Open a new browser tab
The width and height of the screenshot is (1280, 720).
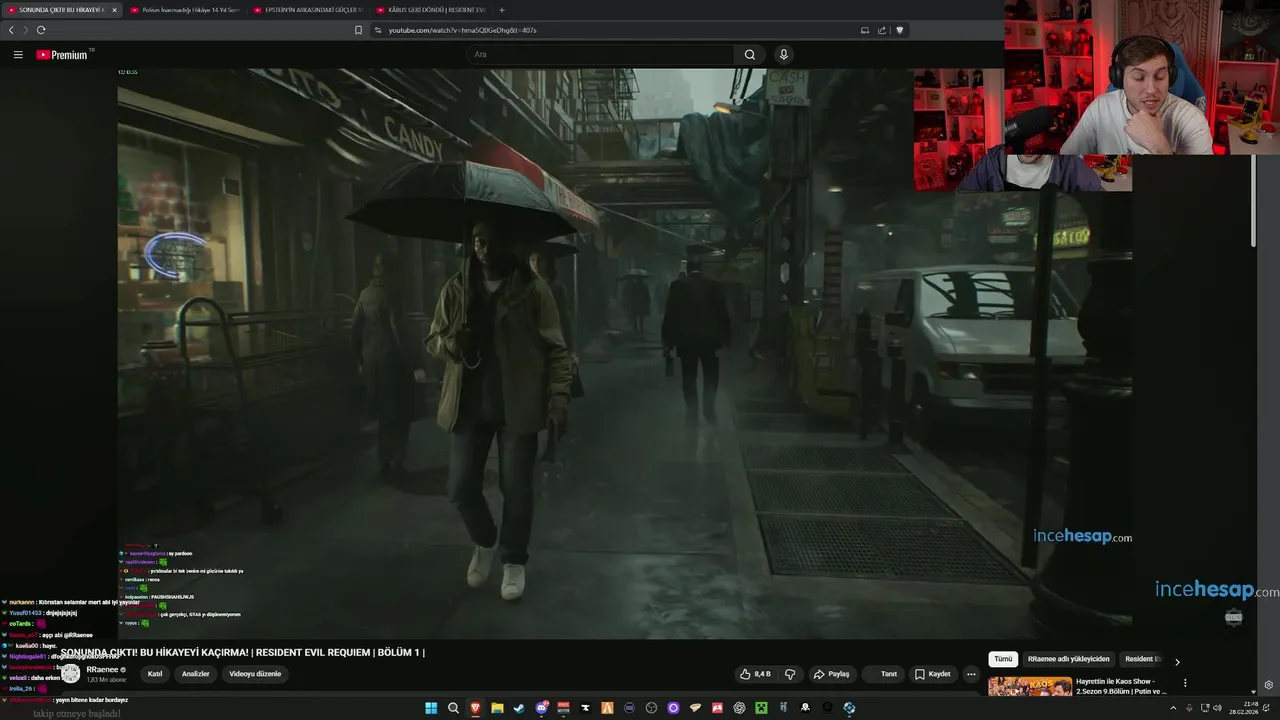pos(501,10)
